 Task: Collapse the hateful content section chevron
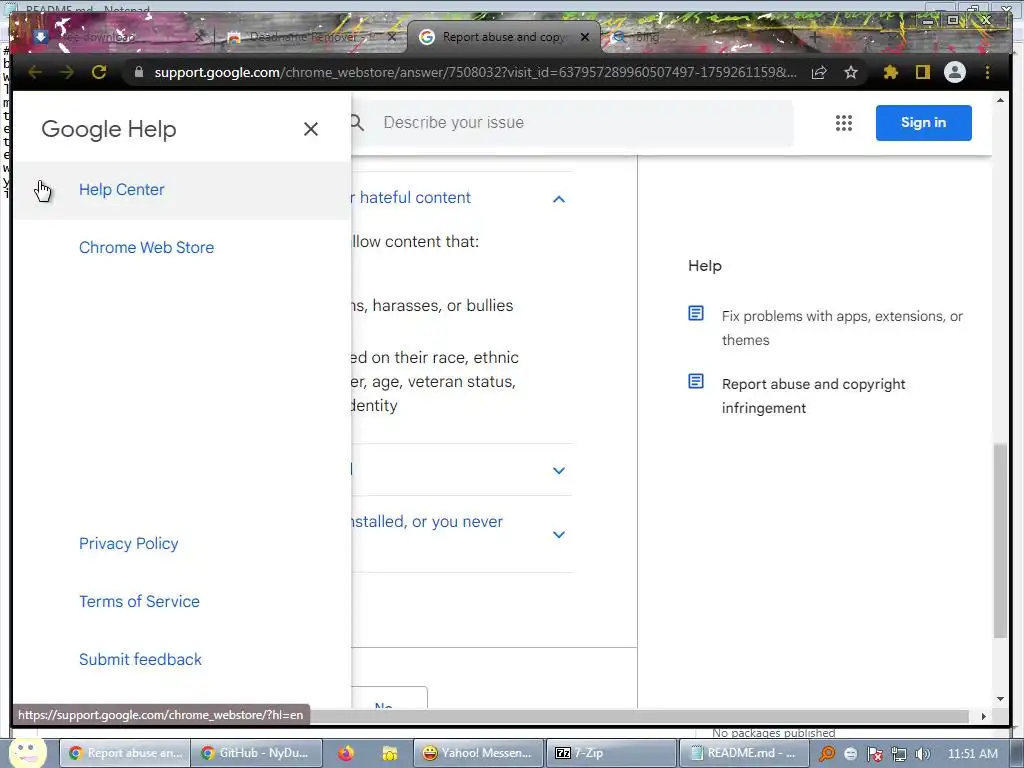(559, 199)
